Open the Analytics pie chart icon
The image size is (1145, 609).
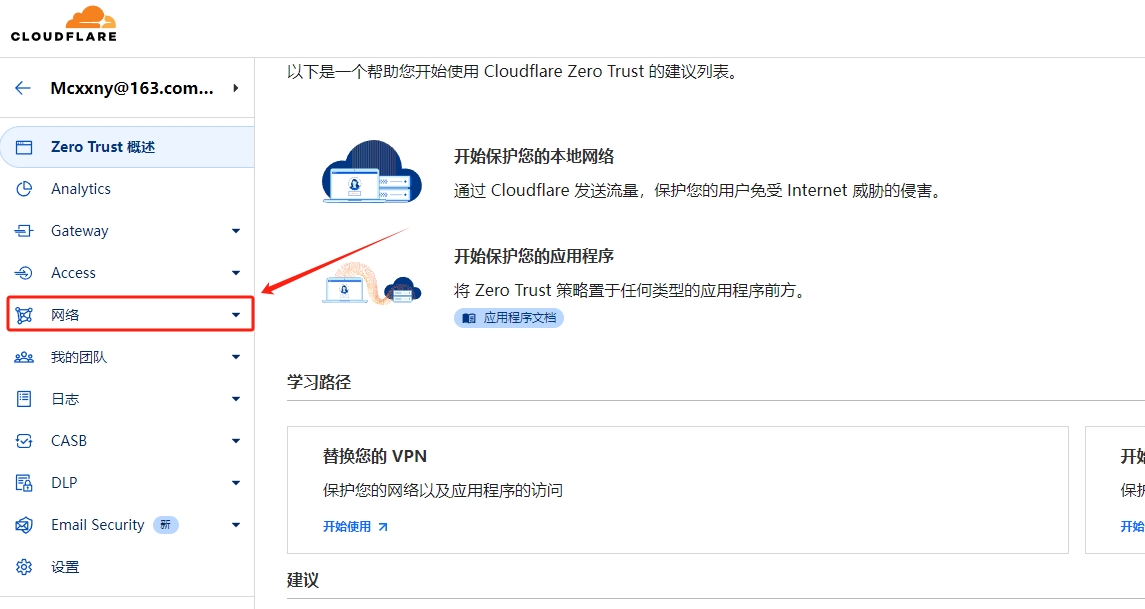coord(24,189)
